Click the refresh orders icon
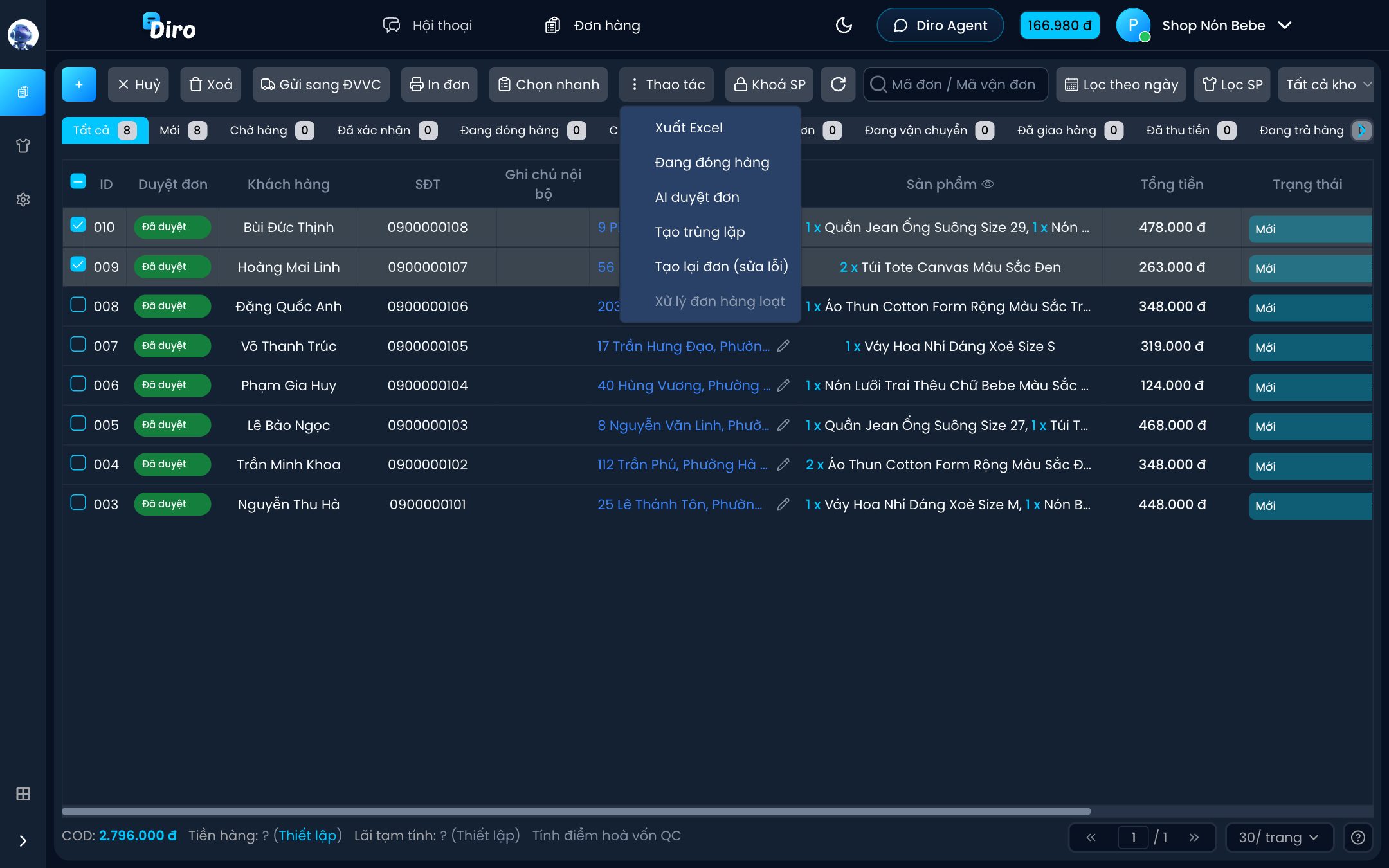This screenshot has height=868, width=1389. tap(838, 84)
